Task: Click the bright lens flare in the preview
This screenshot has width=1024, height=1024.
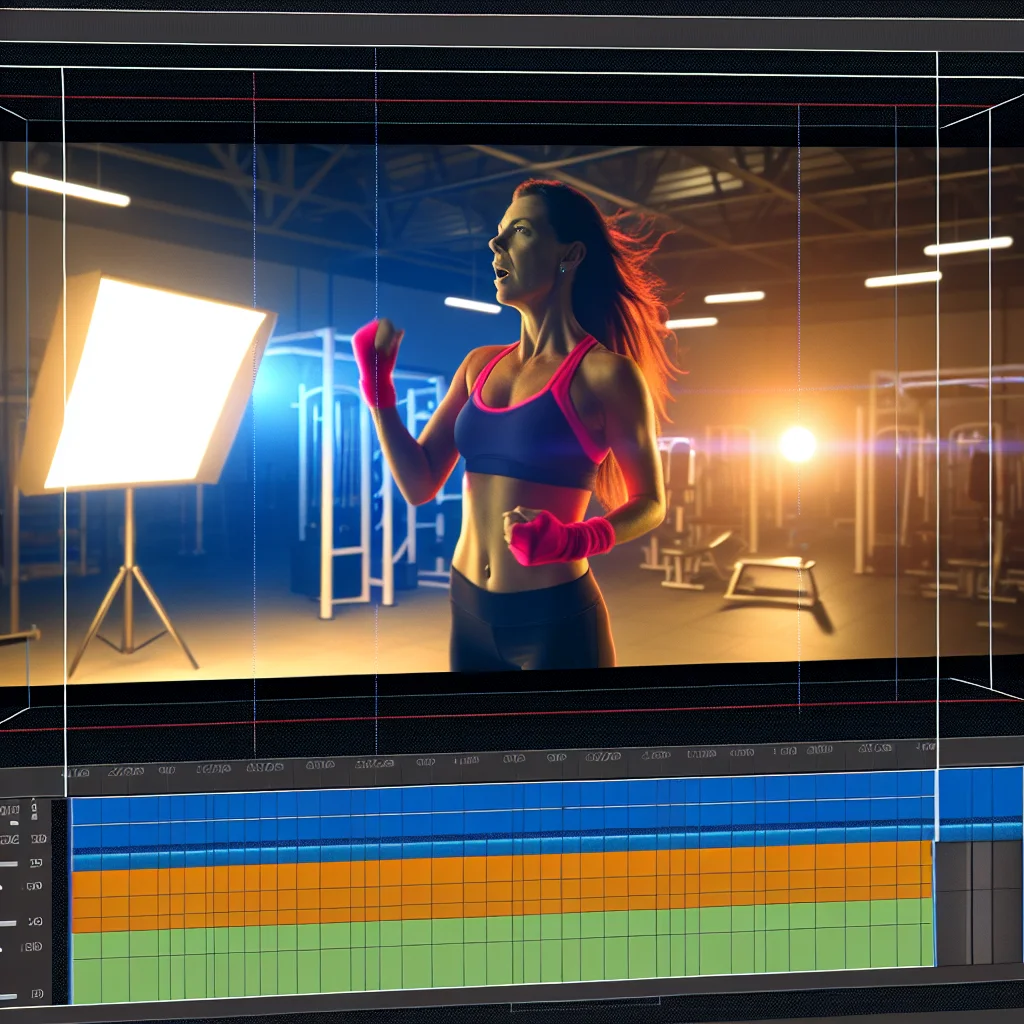Action: 797,444
